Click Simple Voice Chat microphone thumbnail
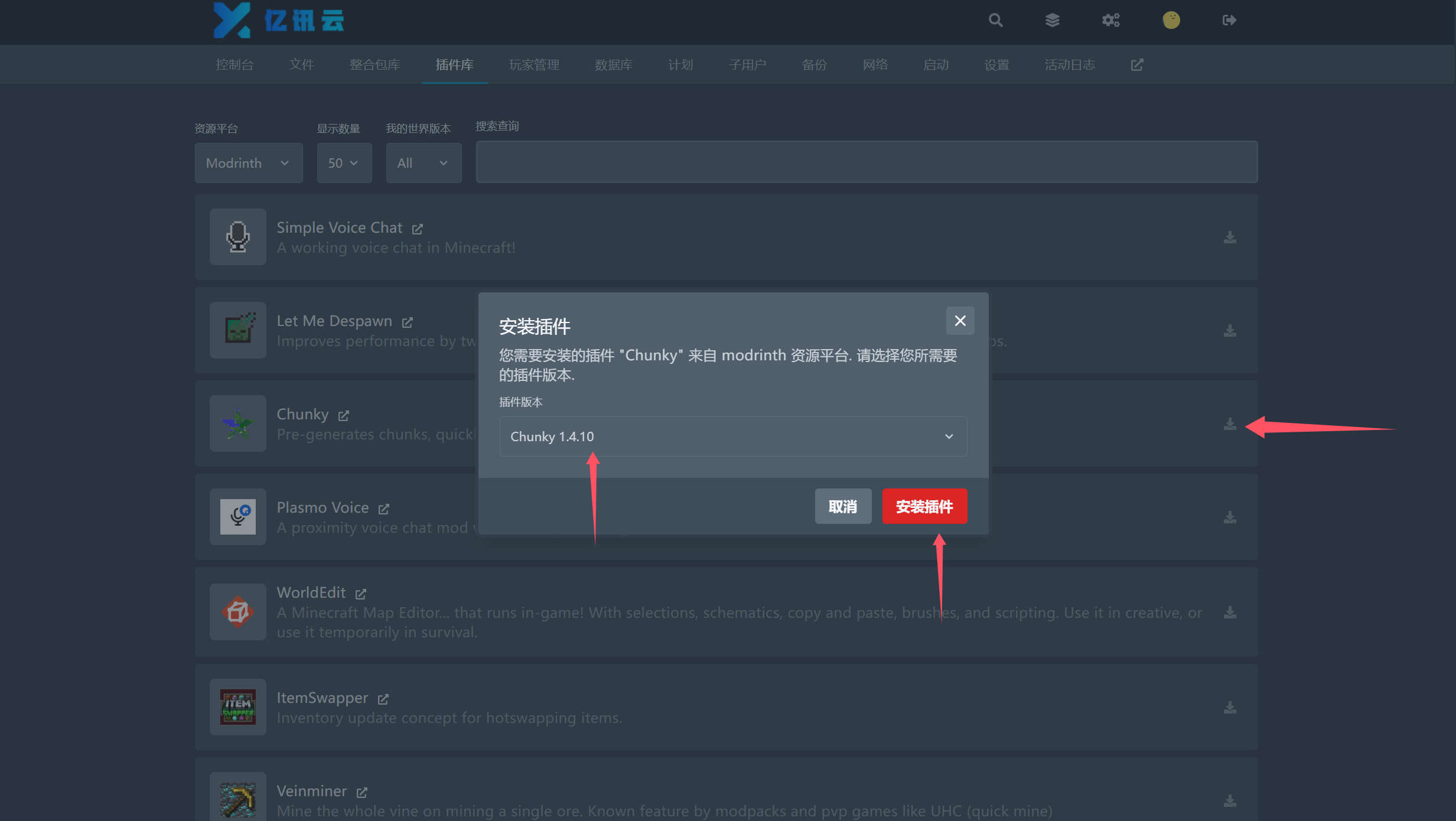This screenshot has width=1456, height=821. 238,237
